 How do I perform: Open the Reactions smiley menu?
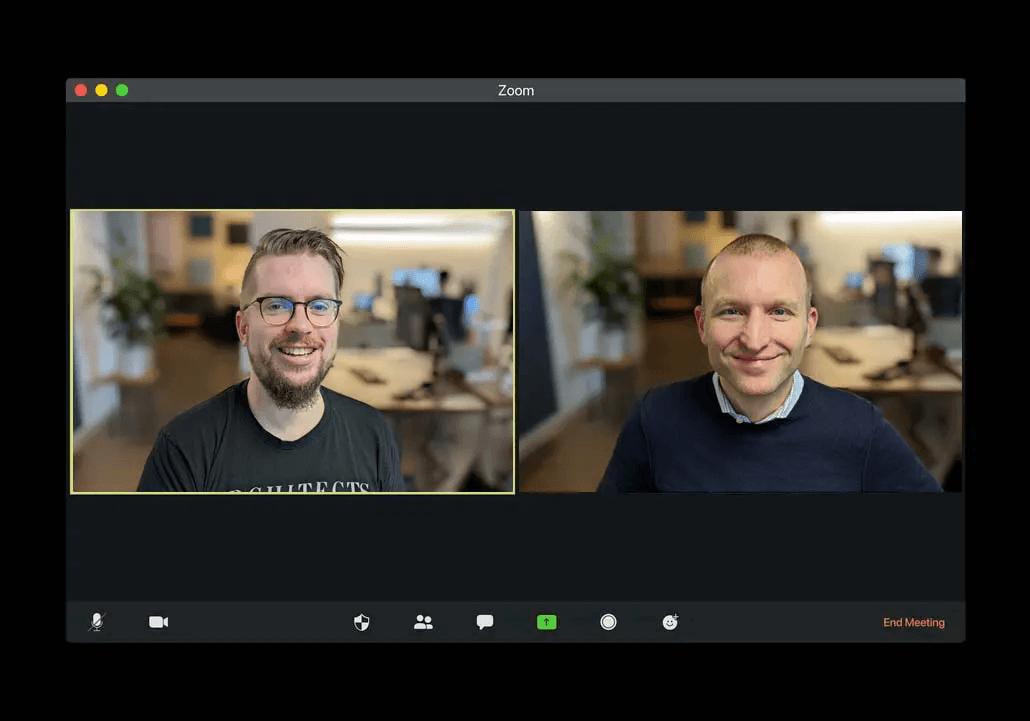pyautogui.click(x=670, y=622)
